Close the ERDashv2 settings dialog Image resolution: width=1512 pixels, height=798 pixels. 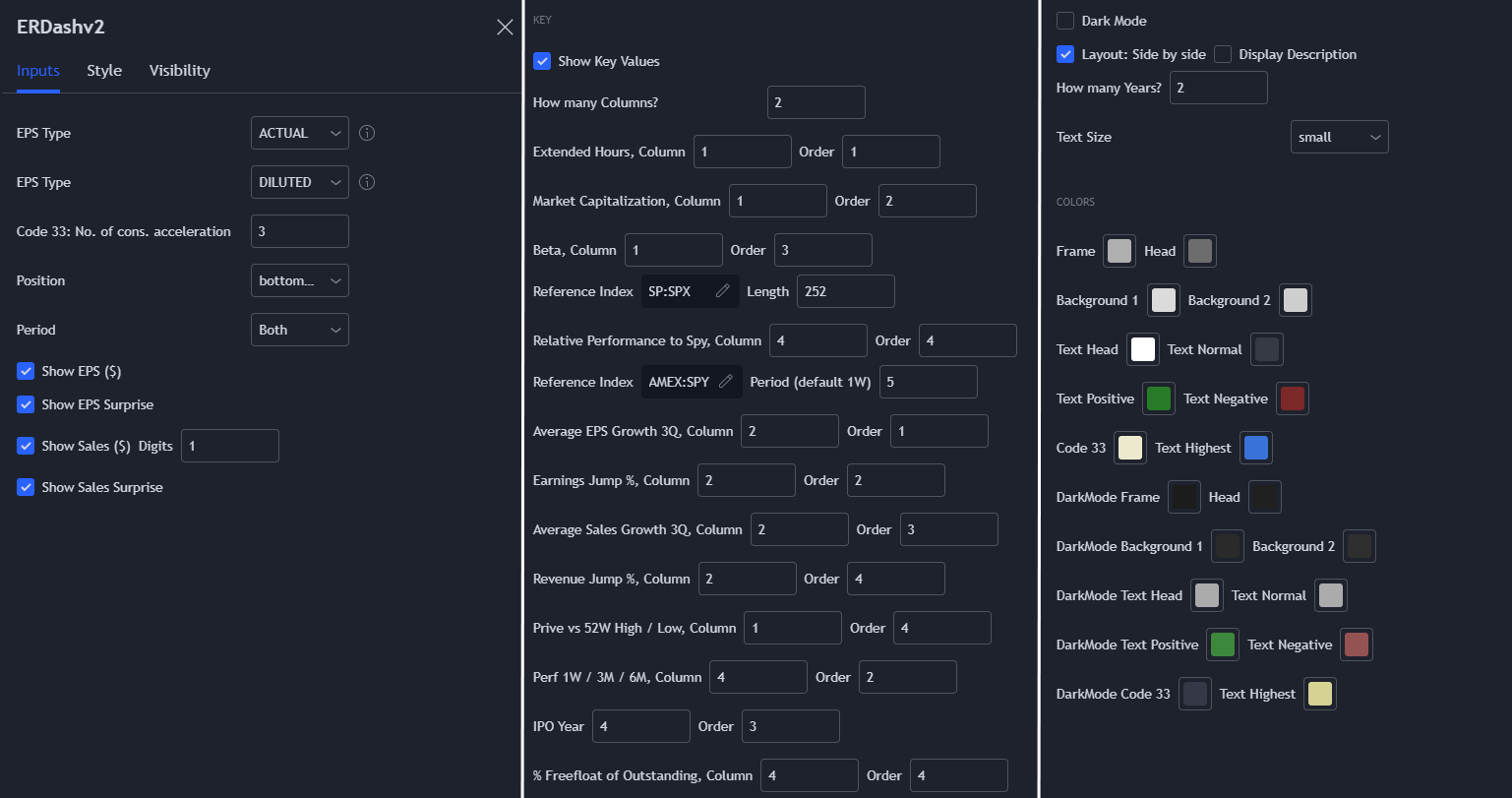click(x=505, y=28)
